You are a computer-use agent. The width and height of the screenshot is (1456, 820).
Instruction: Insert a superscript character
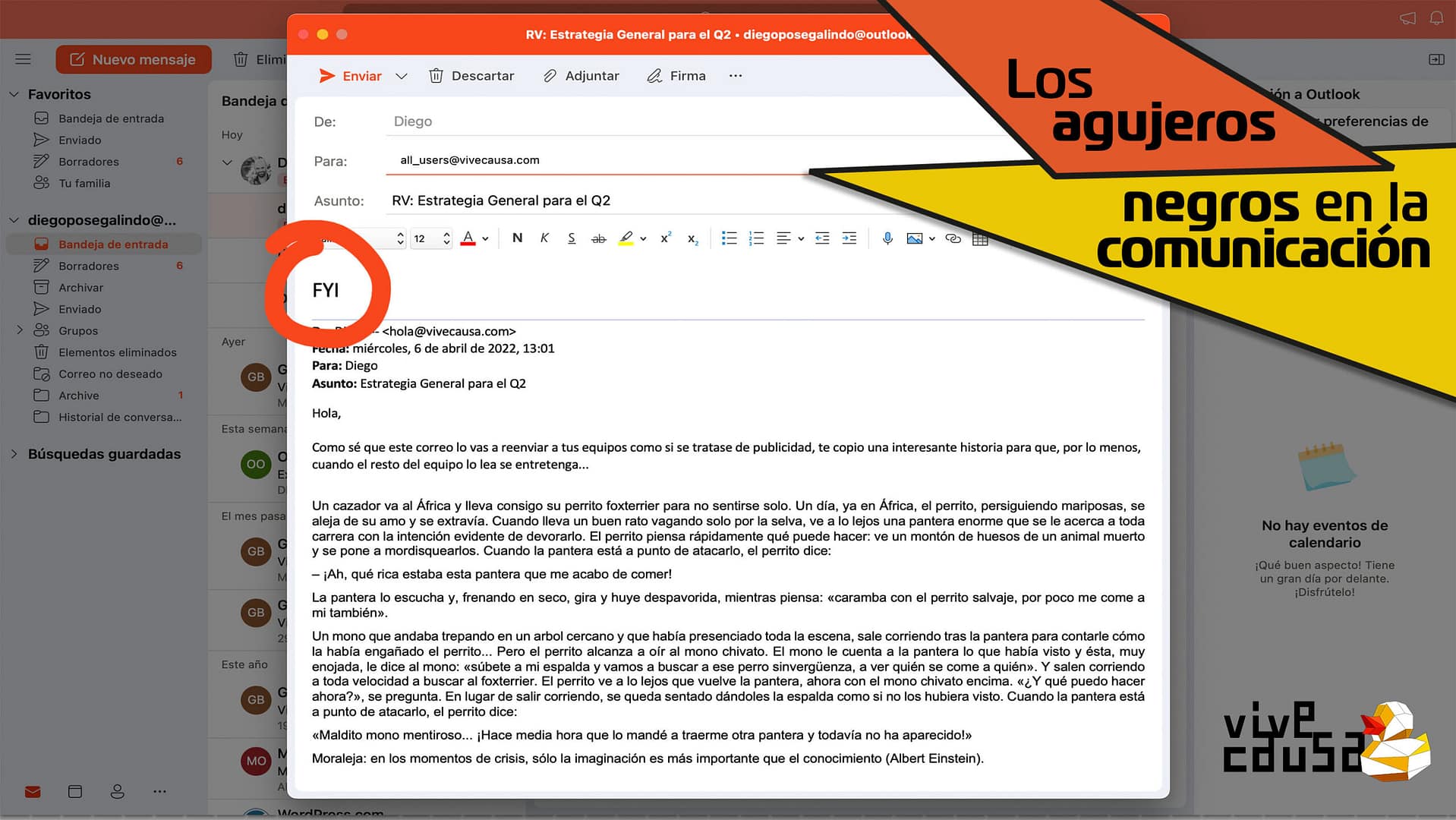coord(665,238)
